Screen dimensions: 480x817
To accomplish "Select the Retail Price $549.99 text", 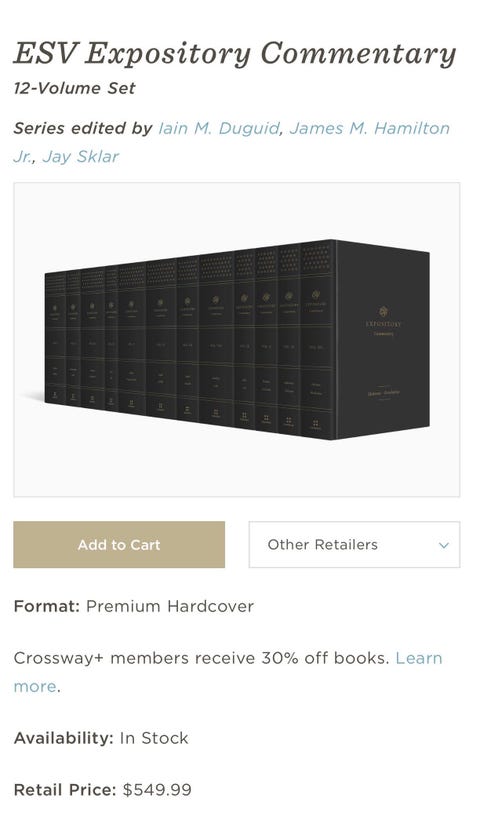I will (x=103, y=790).
